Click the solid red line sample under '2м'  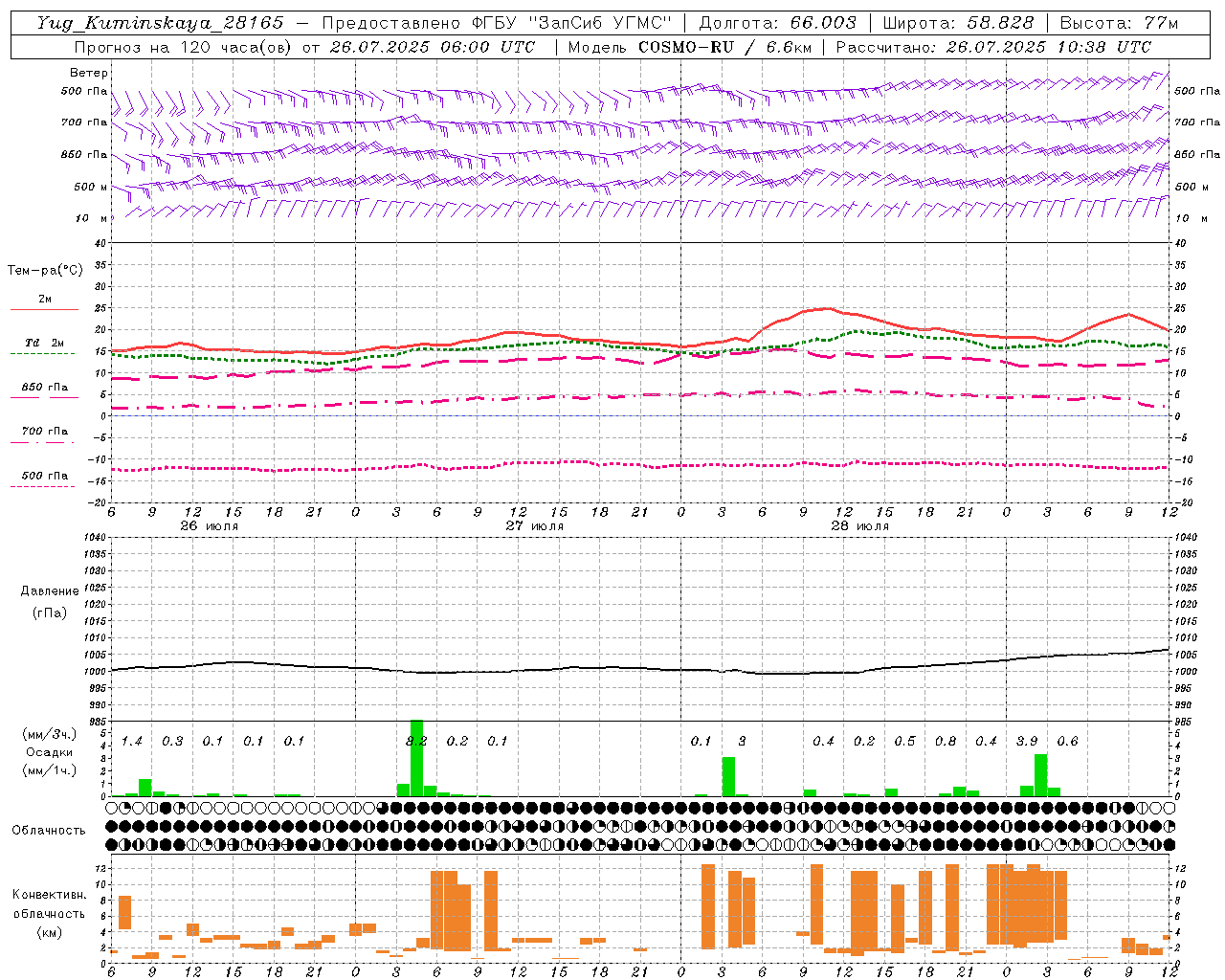(x=44, y=309)
